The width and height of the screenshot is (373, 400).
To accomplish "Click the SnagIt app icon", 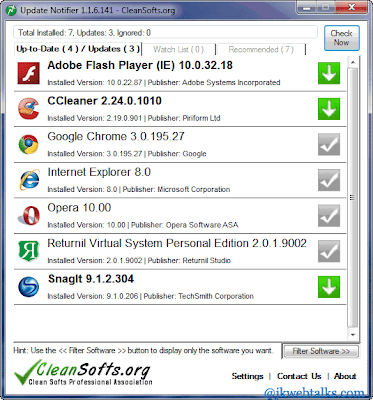I will (x=29, y=287).
